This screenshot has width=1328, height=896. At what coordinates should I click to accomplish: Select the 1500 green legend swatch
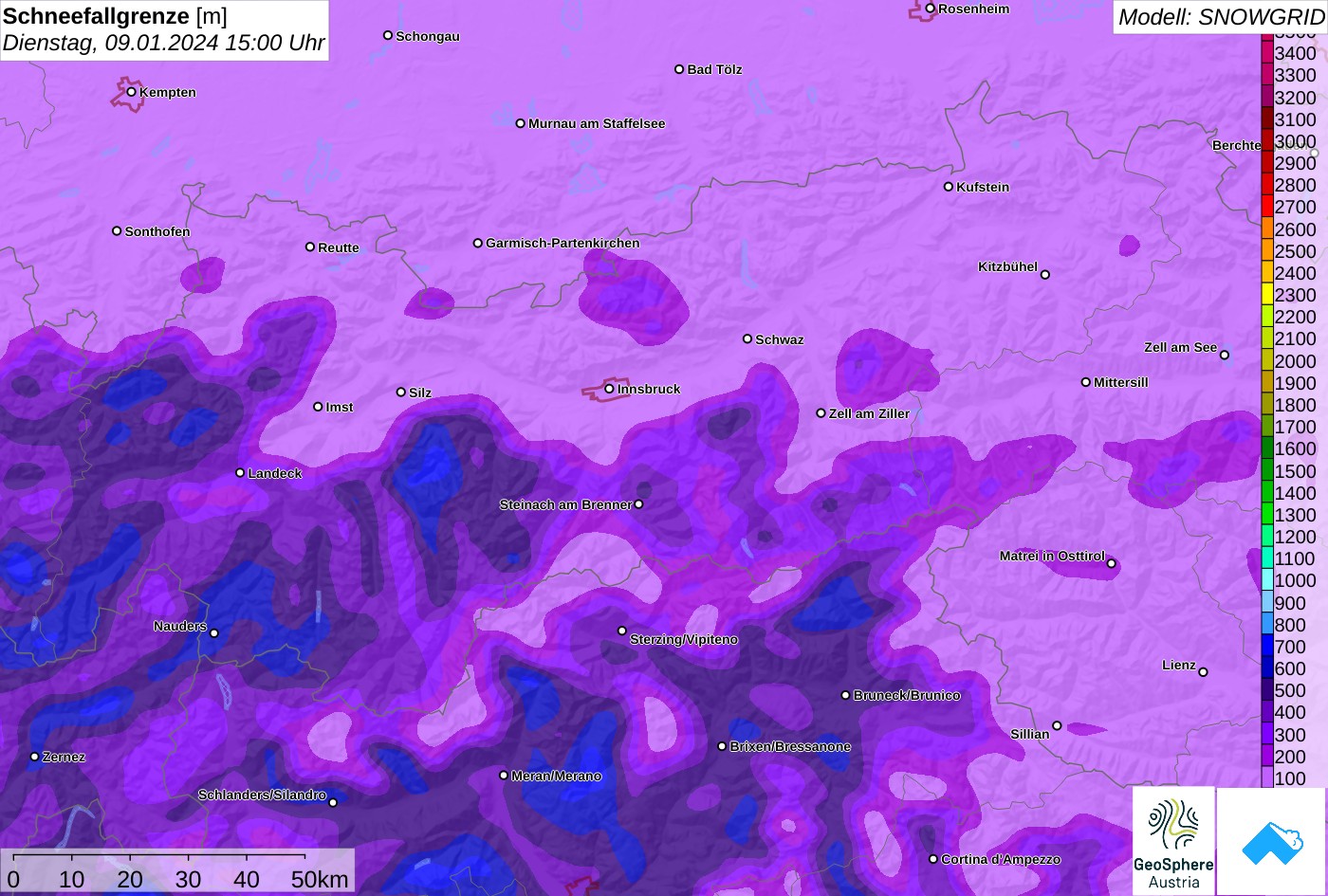1267,470
